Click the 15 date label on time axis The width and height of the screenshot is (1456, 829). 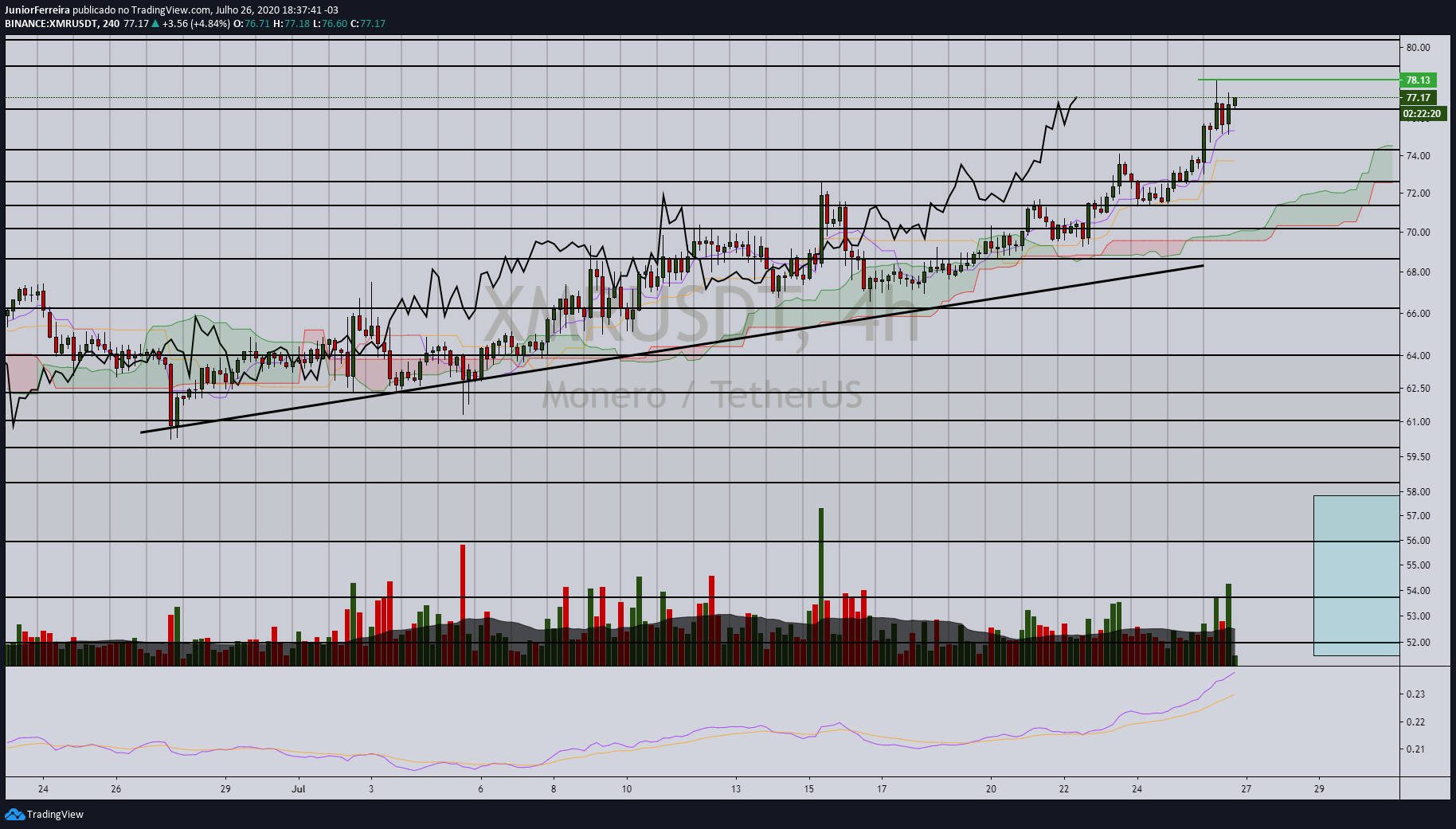click(808, 789)
